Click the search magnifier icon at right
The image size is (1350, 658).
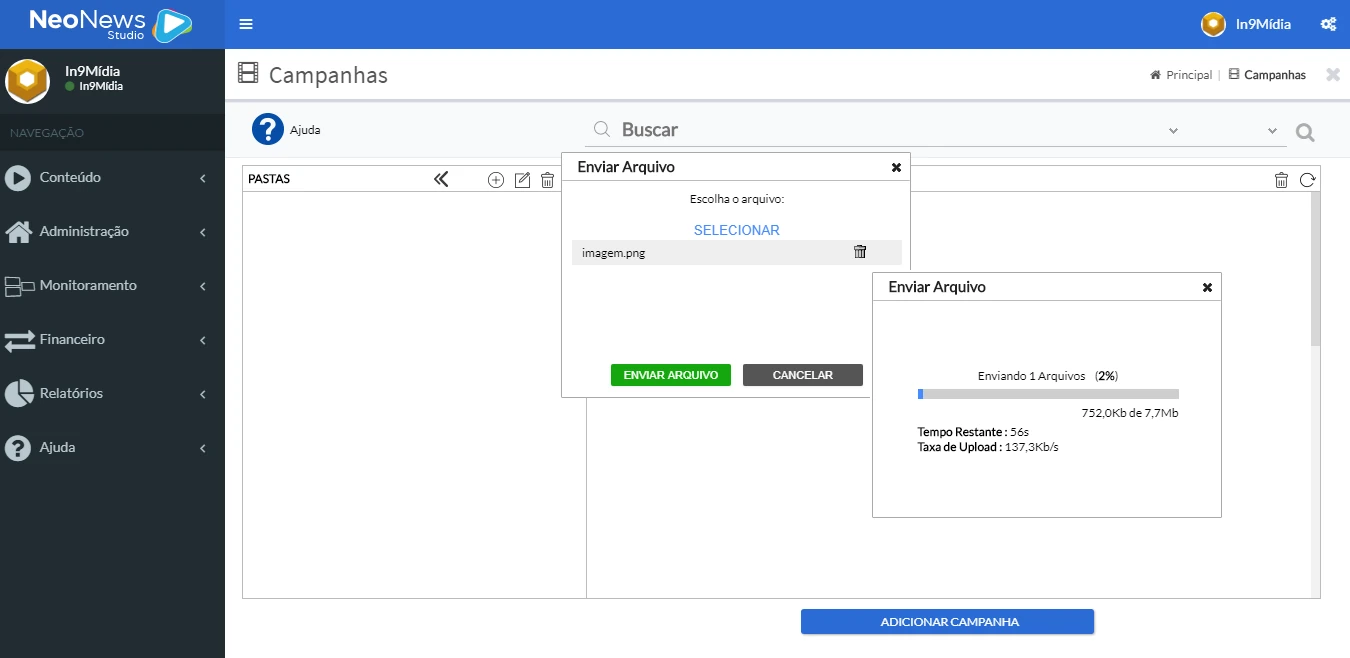coord(1305,132)
